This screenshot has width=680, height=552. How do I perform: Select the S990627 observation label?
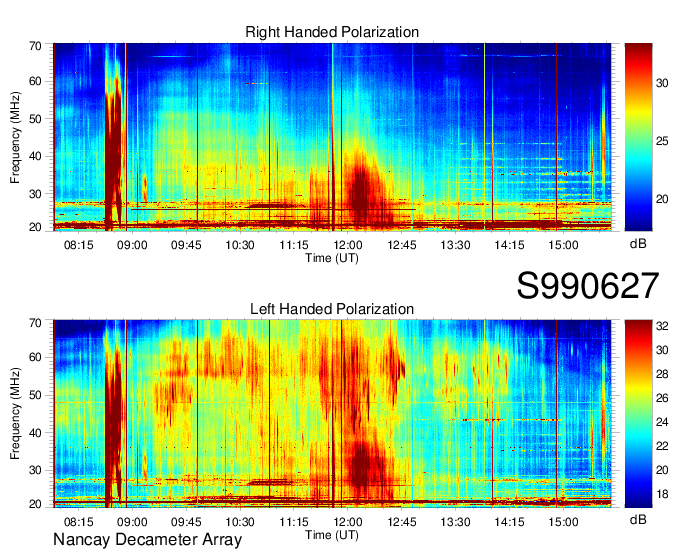point(588,286)
